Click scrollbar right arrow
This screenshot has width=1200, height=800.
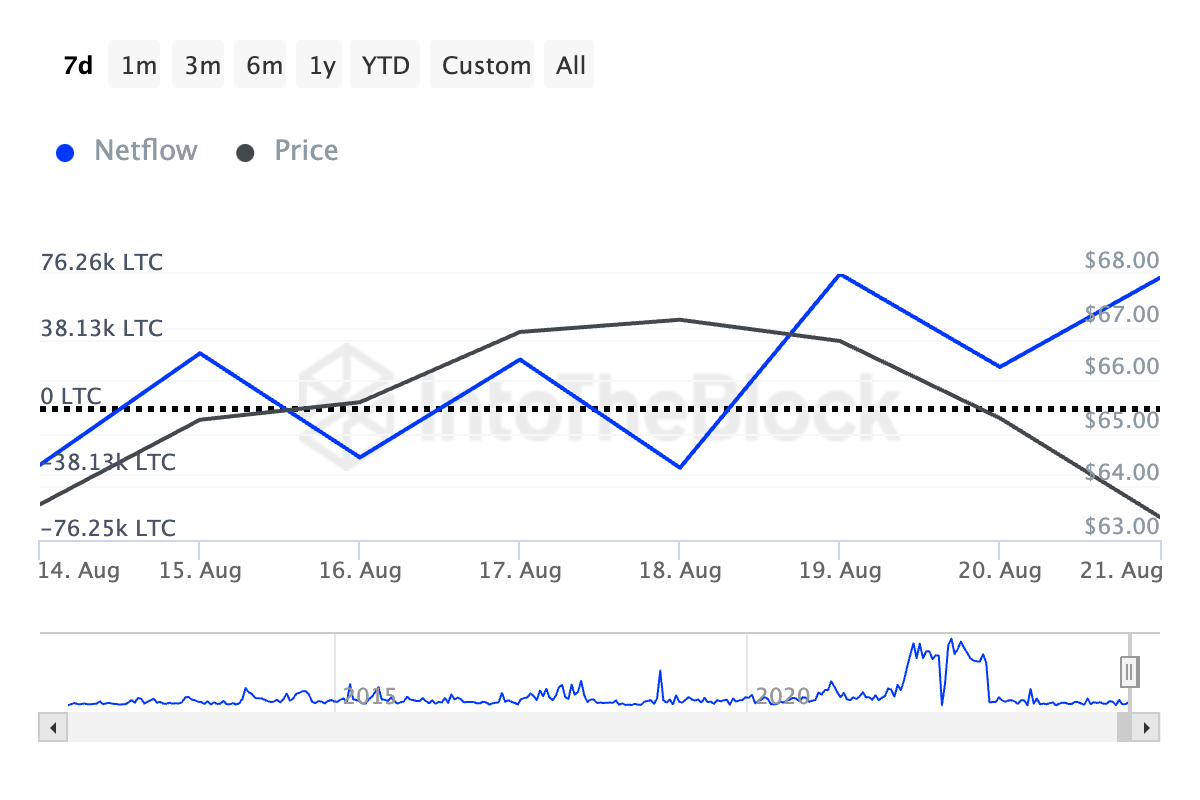[x=1148, y=726]
